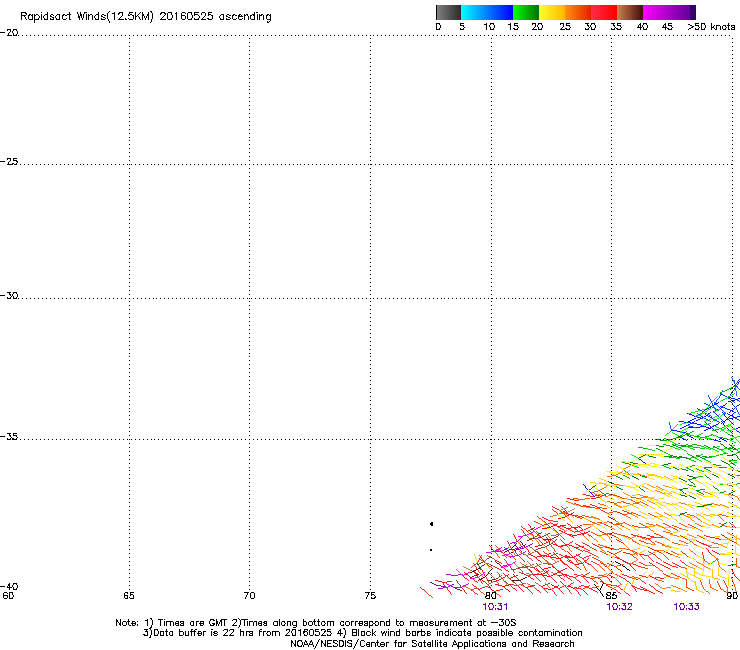
Task: Click the '-30' latitude axis label
Action: pyautogui.click(x=9, y=296)
